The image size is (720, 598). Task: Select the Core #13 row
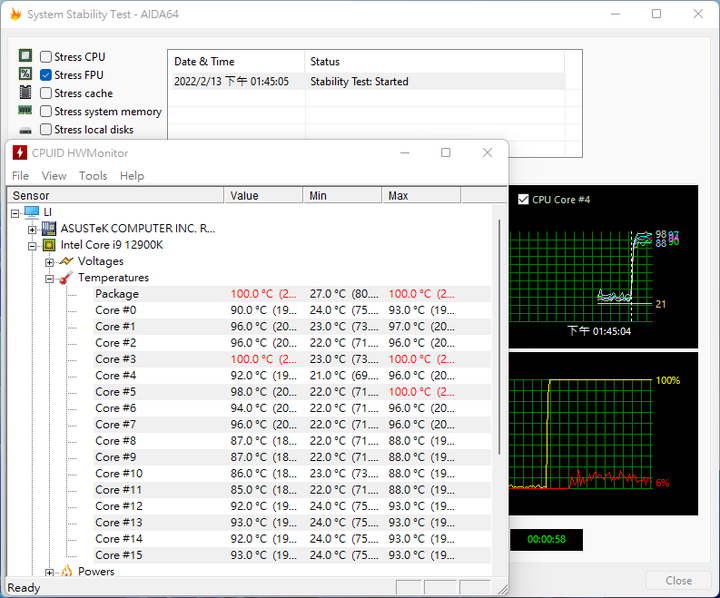(292, 522)
